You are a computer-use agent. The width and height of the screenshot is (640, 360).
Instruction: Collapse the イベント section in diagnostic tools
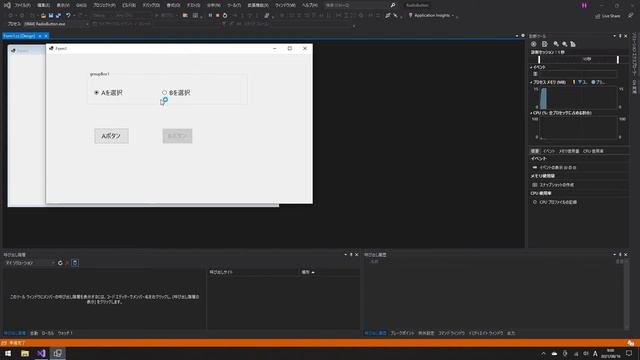tap(531, 67)
